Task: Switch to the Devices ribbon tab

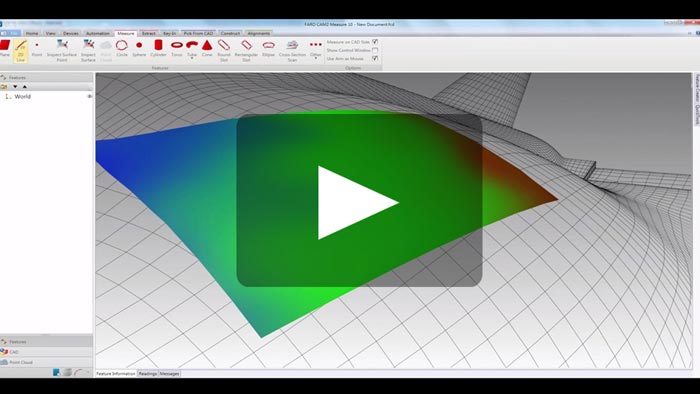Action: [71, 33]
